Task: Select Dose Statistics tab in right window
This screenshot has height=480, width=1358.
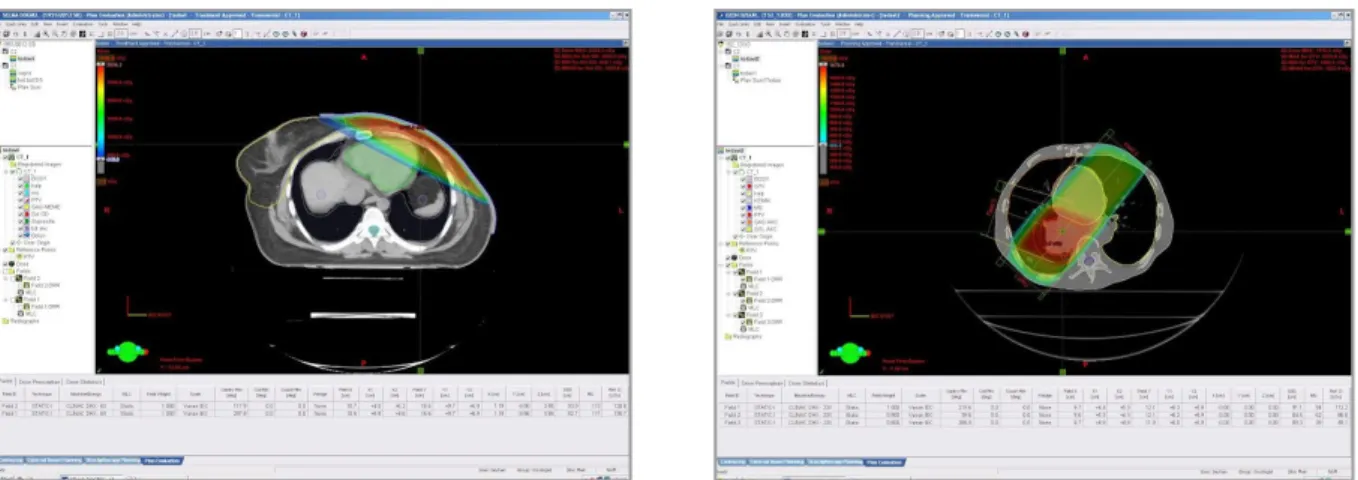Action: [x=806, y=383]
